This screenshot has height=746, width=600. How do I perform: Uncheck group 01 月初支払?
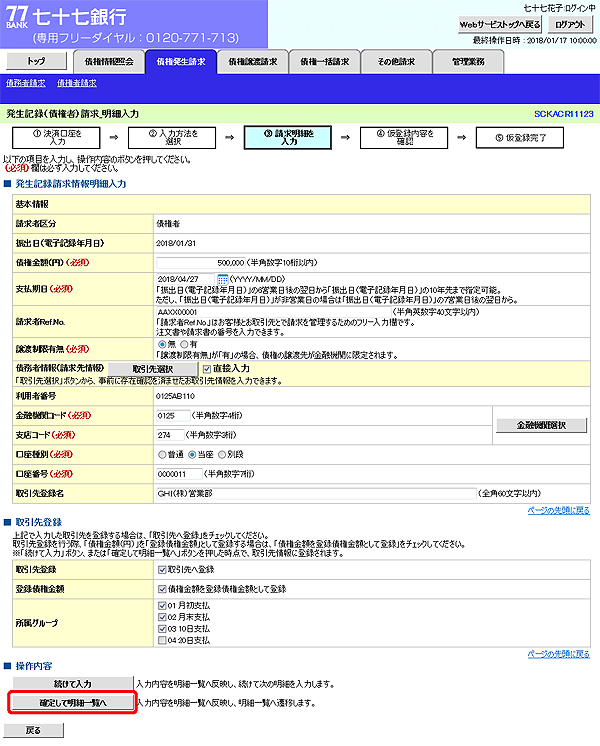[x=162, y=606]
